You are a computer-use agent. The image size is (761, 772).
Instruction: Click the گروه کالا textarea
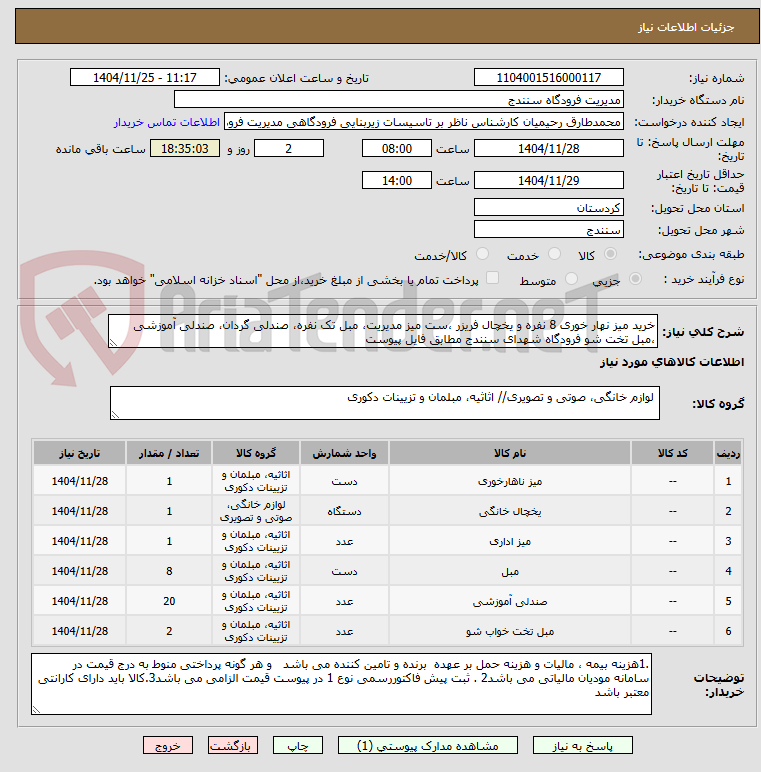point(384,403)
